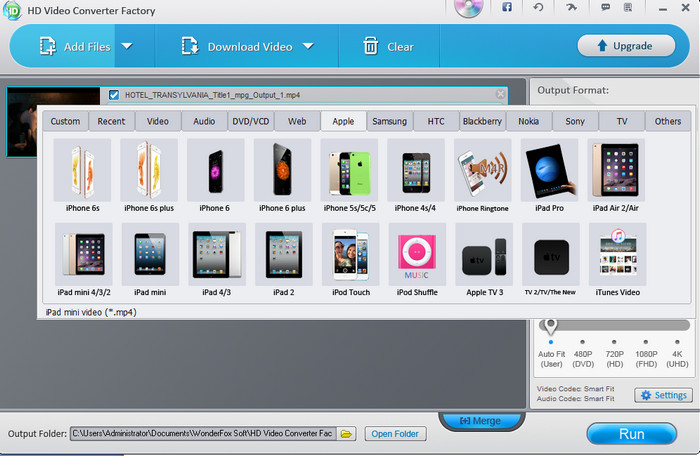Open codec Settings

663,395
